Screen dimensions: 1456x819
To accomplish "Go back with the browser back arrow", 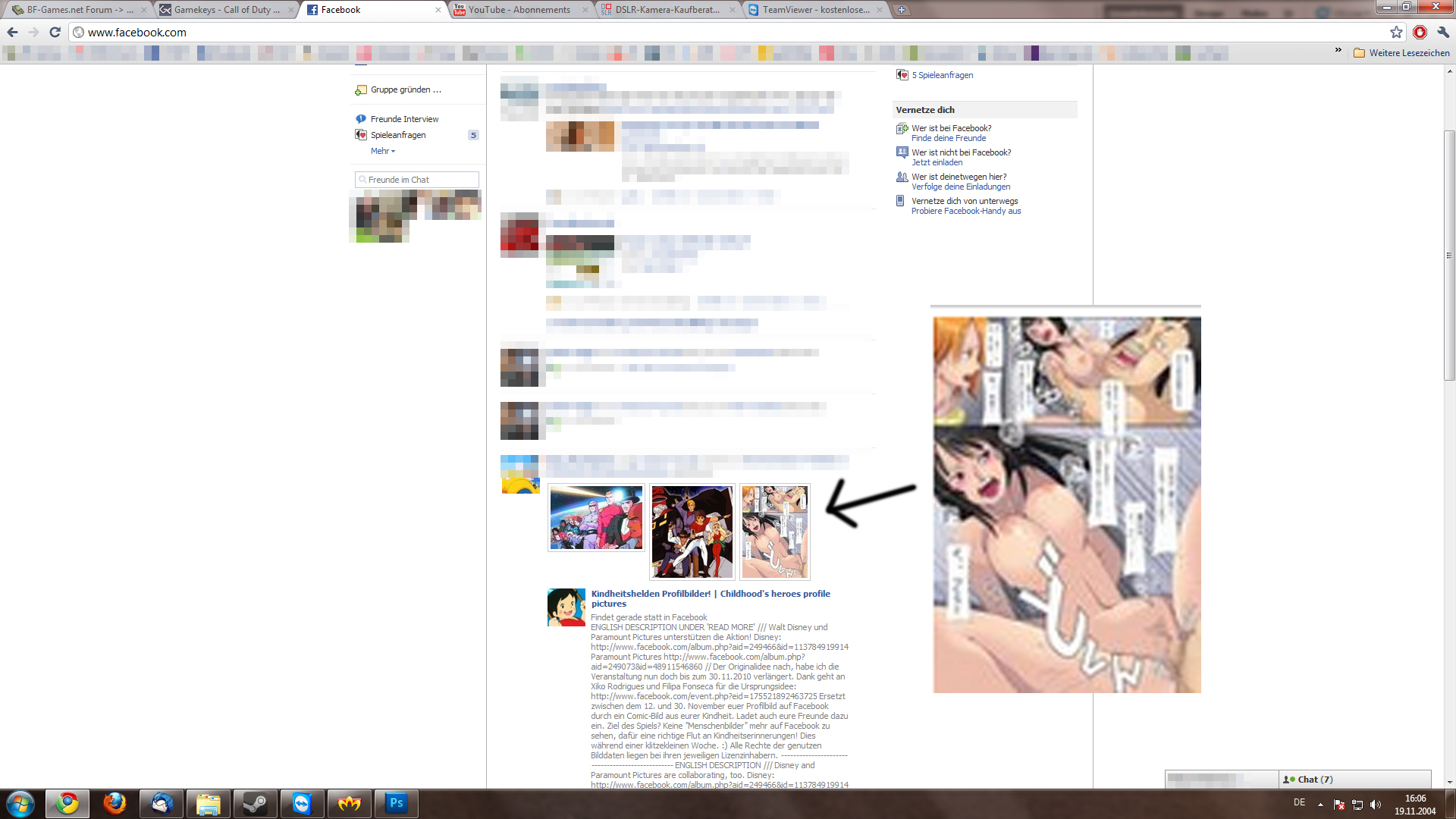I will pos(12,32).
